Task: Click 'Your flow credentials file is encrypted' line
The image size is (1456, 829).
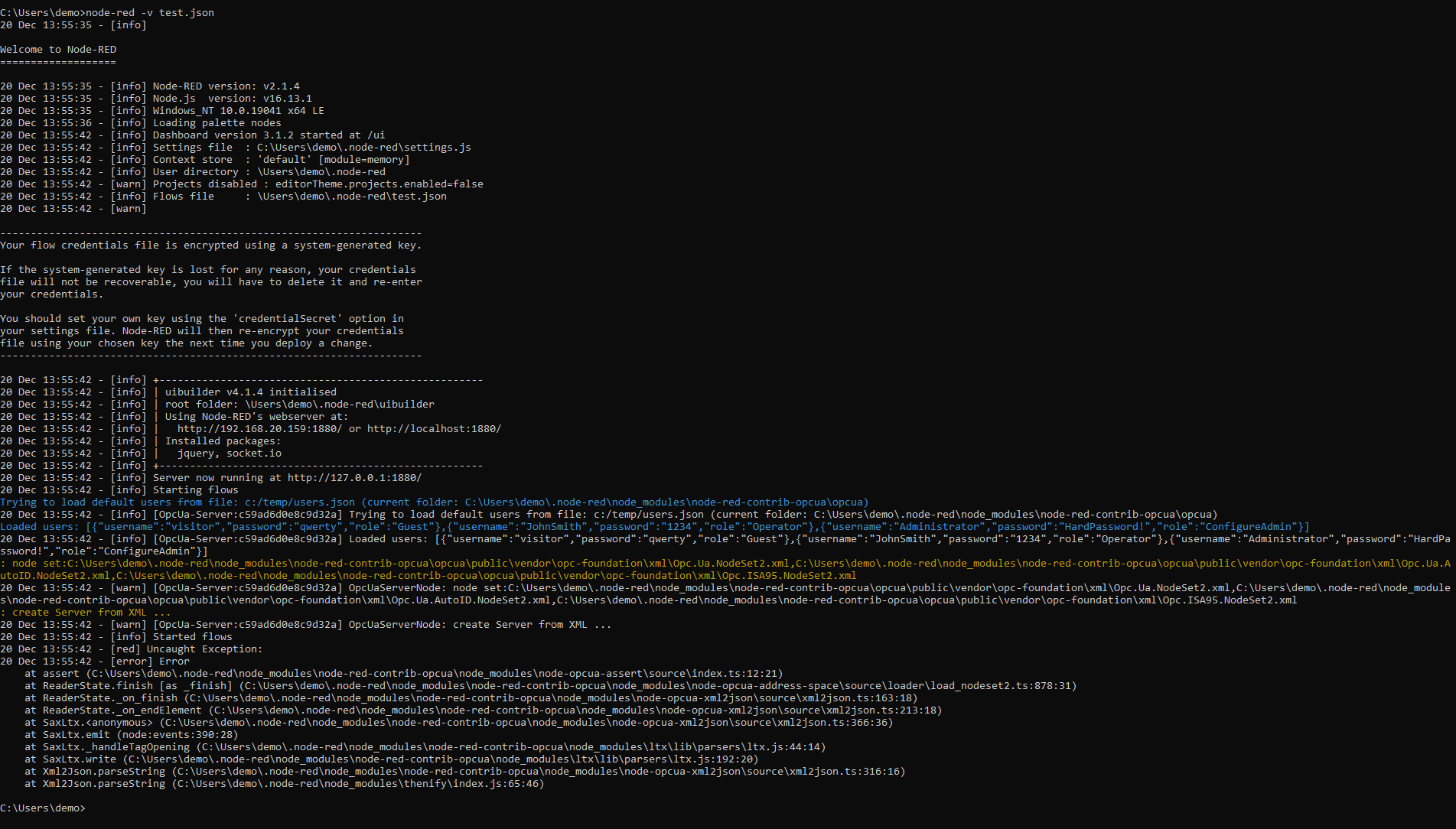Action: pos(211,245)
